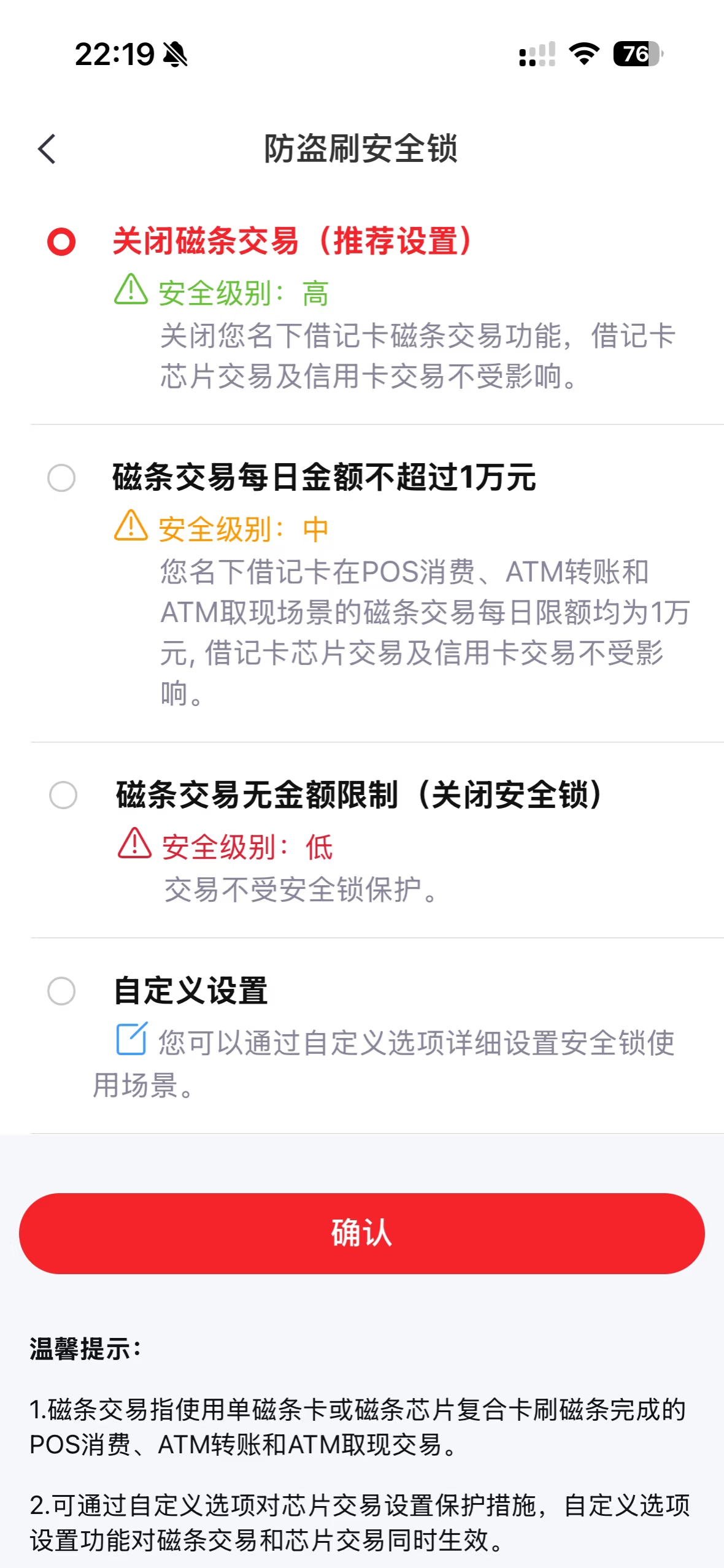Tap the red low security warning icon

(x=134, y=844)
